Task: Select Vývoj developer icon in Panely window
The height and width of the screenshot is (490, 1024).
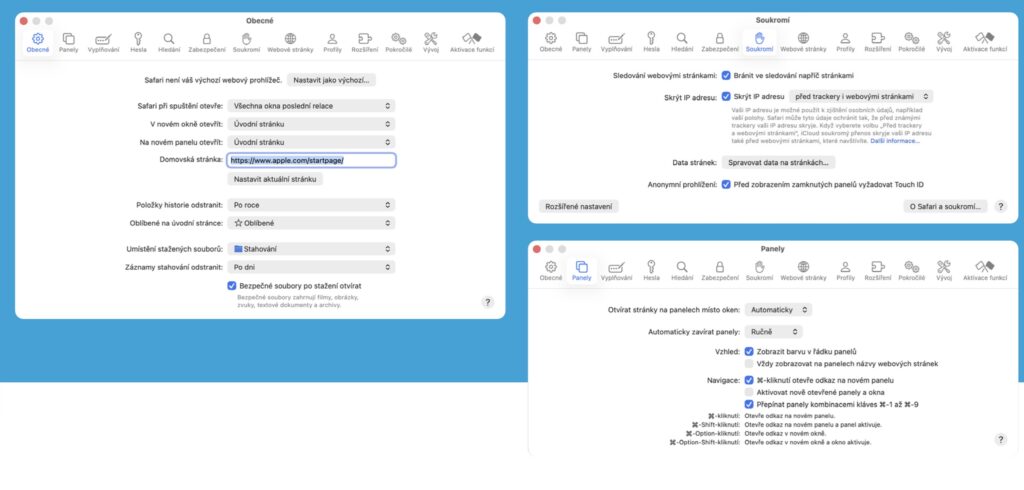Action: point(944,270)
